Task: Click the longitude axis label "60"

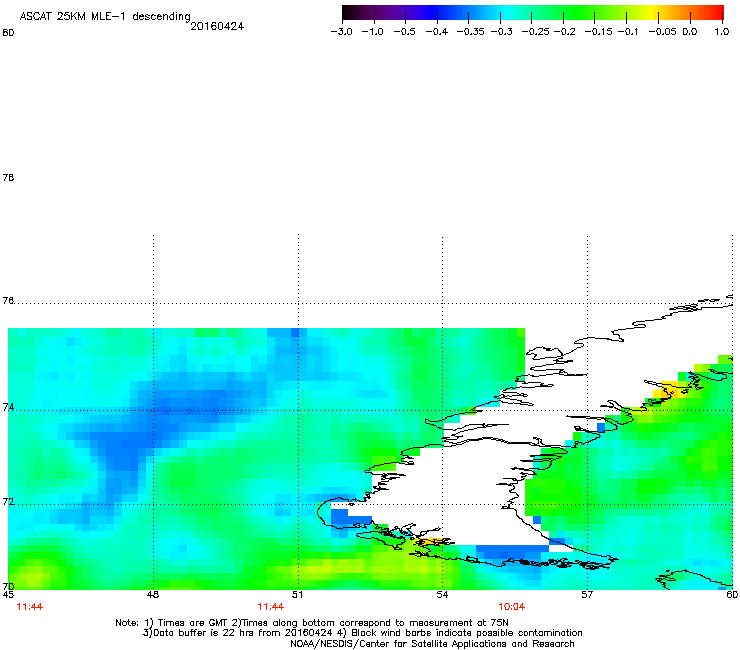Action: (732, 595)
